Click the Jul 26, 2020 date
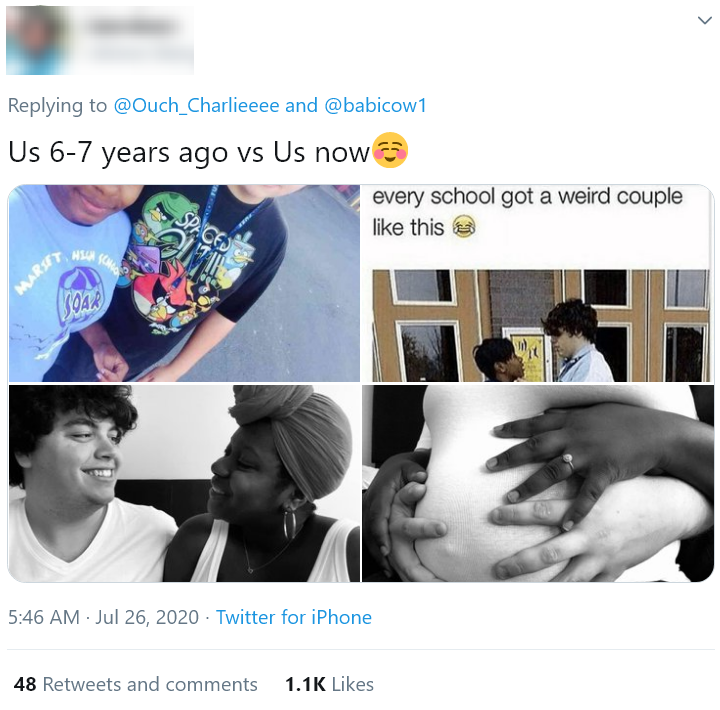This screenshot has width=720, height=710. coord(147,617)
